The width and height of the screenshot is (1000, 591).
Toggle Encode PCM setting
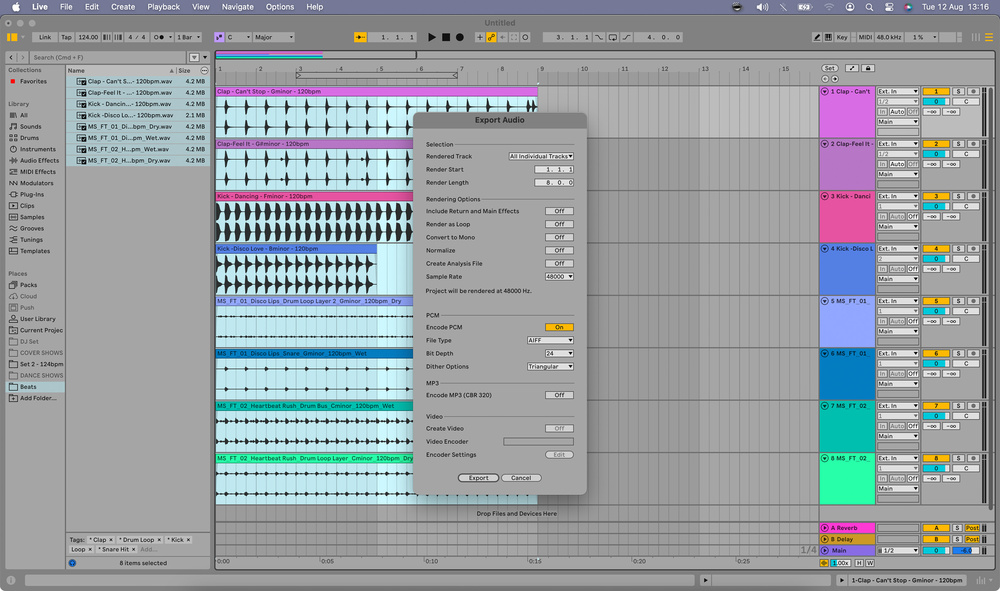tap(559, 327)
